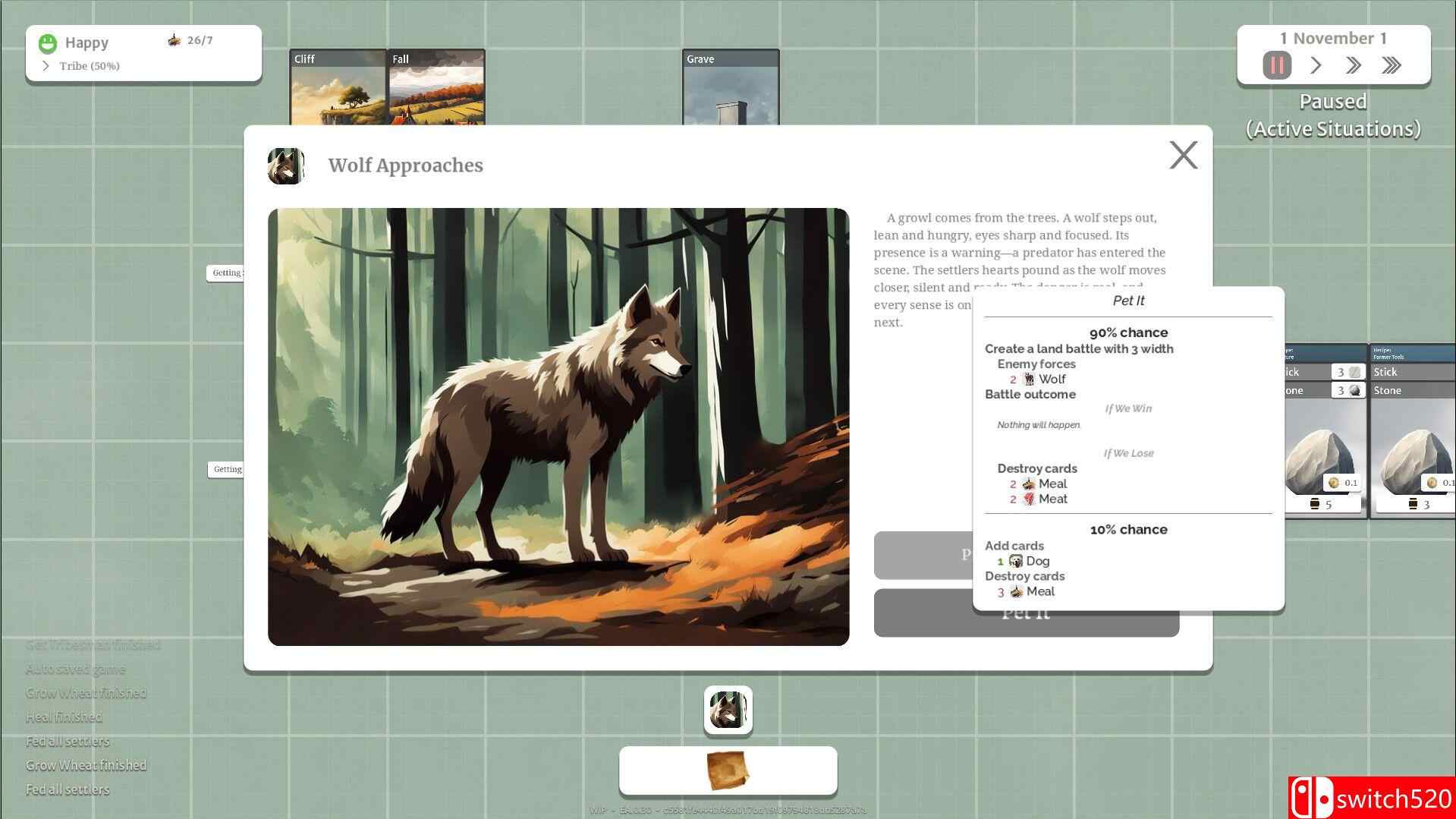This screenshot has width=1456, height=819.
Task: Select the Fall card
Action: pyautogui.click(x=436, y=87)
